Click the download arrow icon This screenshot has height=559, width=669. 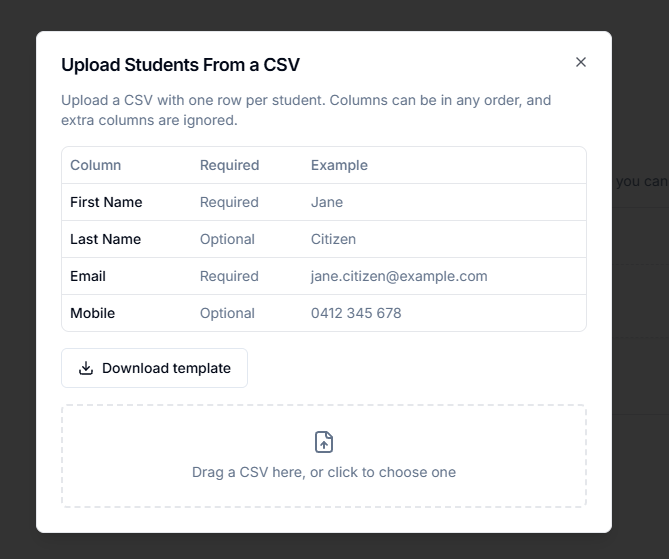click(86, 368)
